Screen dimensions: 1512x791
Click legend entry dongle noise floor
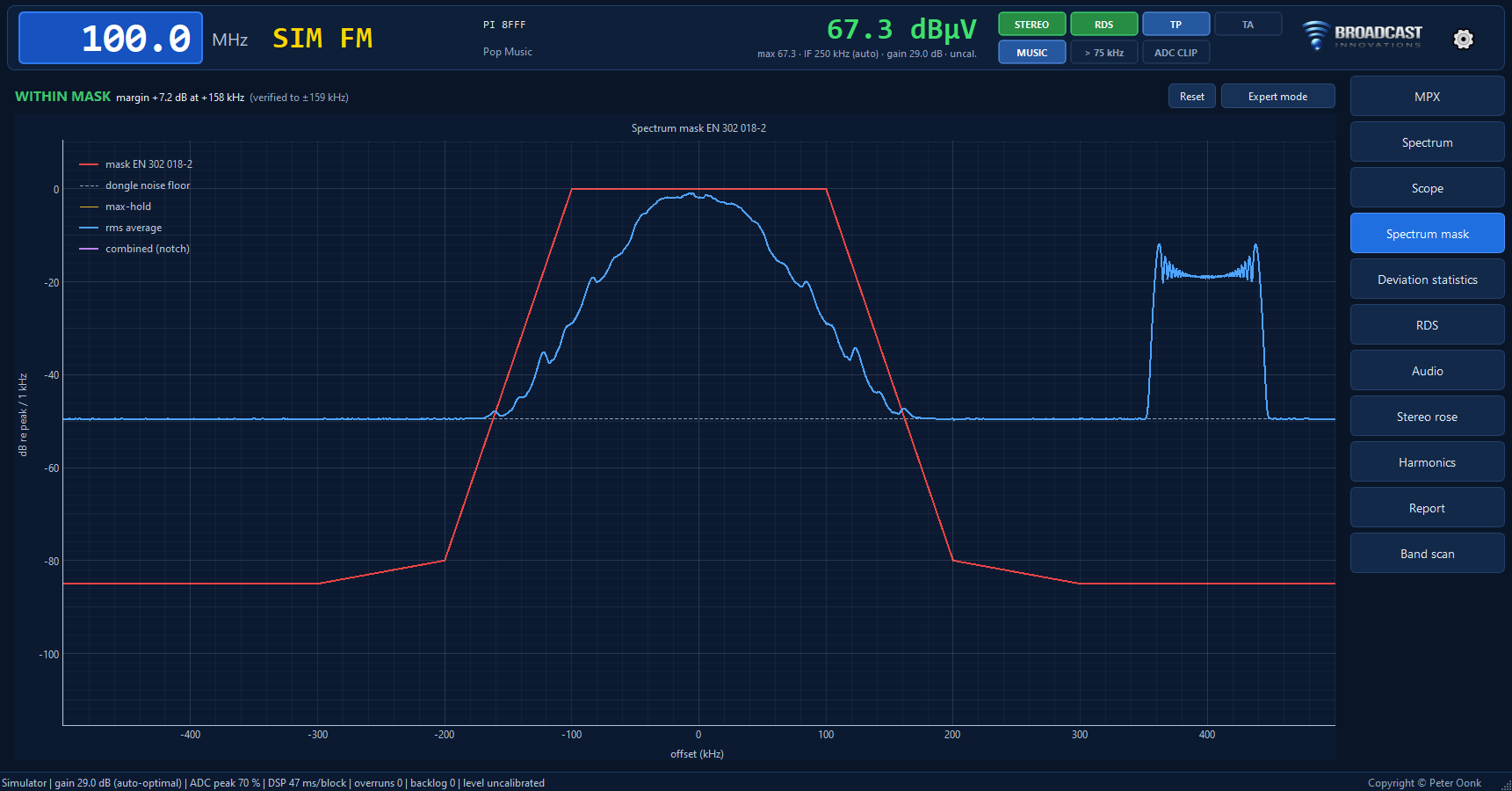[135, 185]
